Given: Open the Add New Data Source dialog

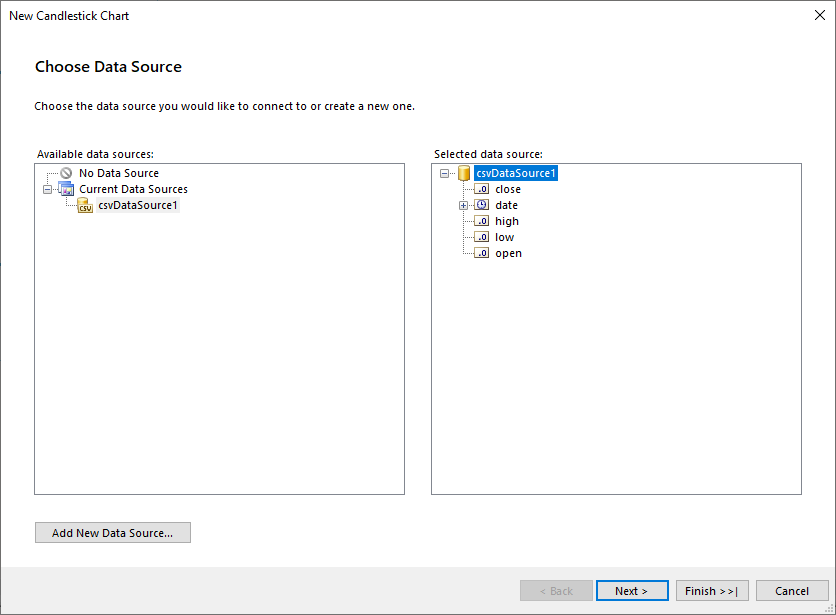Looking at the screenshot, I should [x=112, y=532].
